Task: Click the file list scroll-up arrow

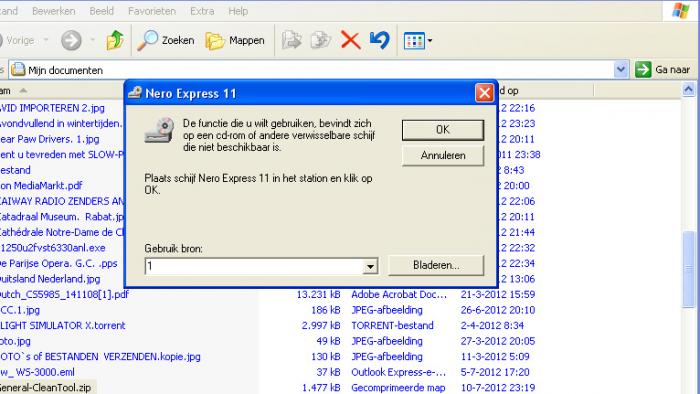Action: pyautogui.click(x=688, y=90)
